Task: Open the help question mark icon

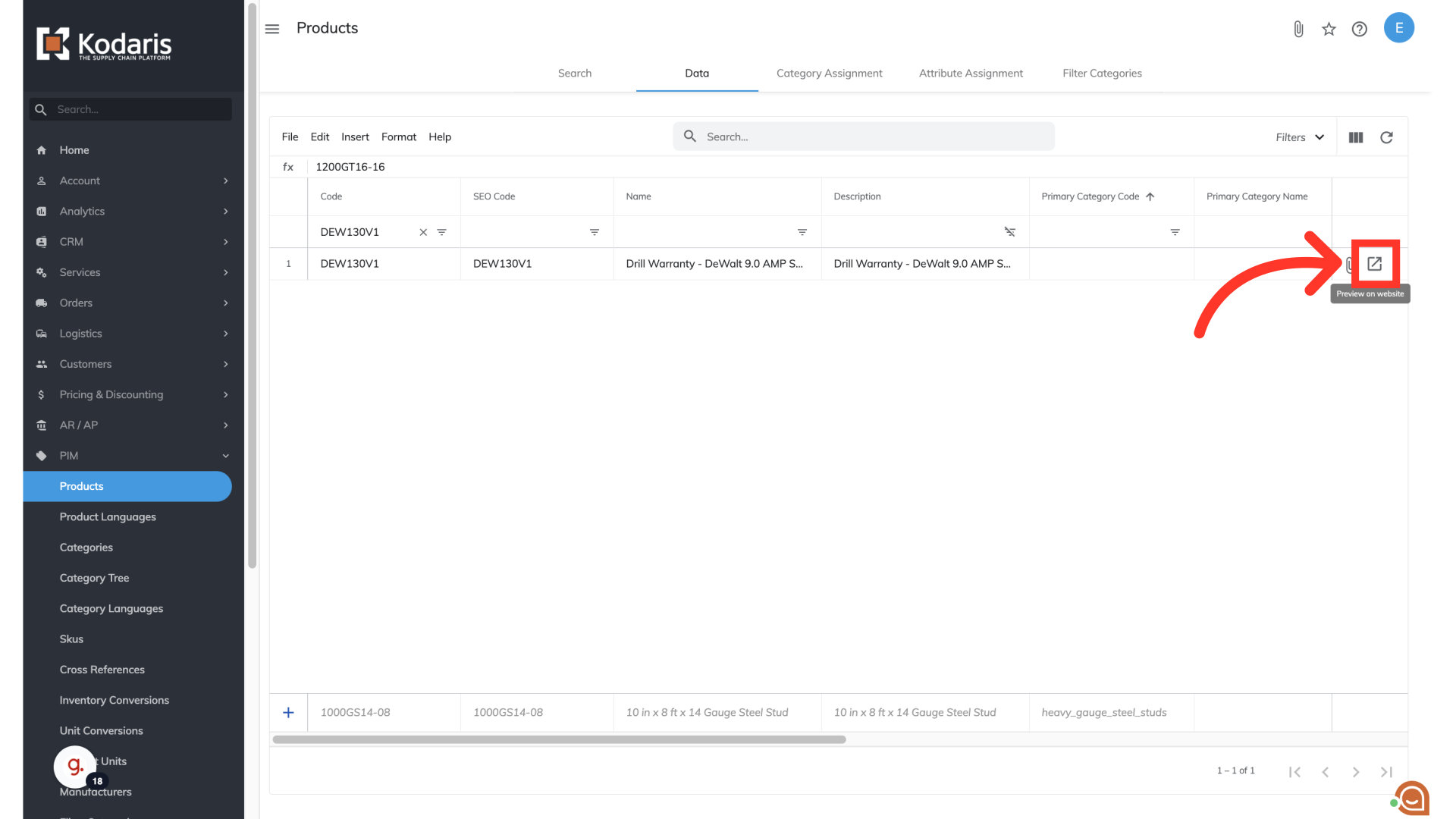Action: point(1360,29)
